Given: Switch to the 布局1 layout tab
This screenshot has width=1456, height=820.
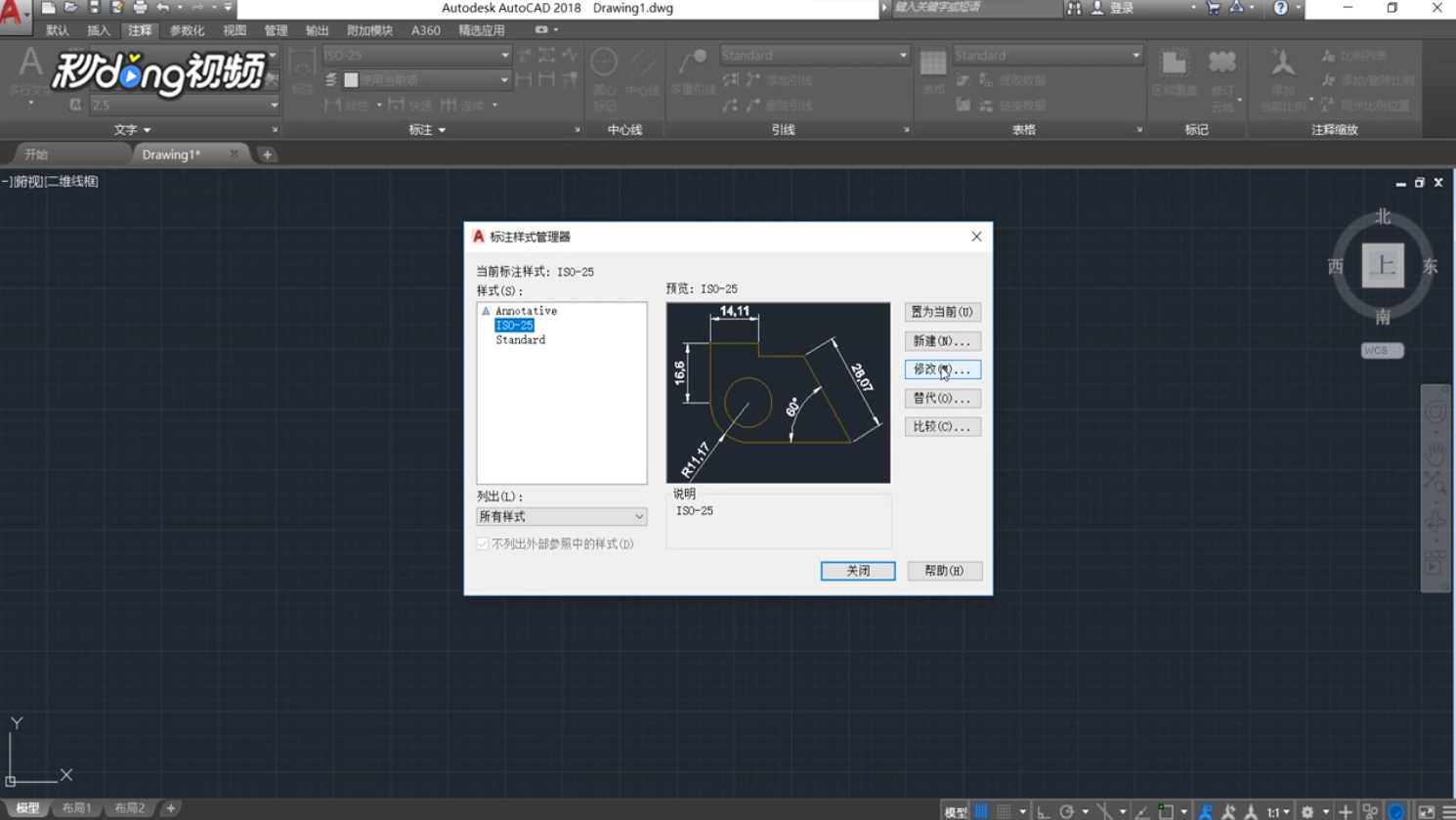Looking at the screenshot, I should click(76, 808).
